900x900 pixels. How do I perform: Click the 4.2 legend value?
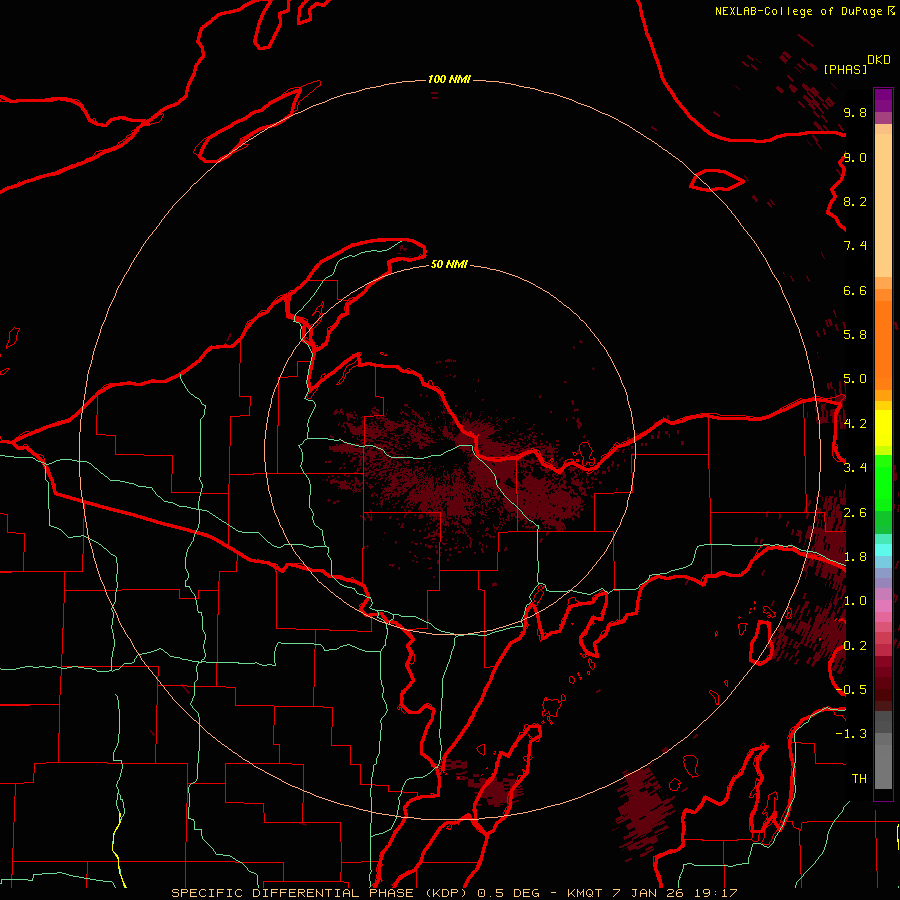(855, 424)
